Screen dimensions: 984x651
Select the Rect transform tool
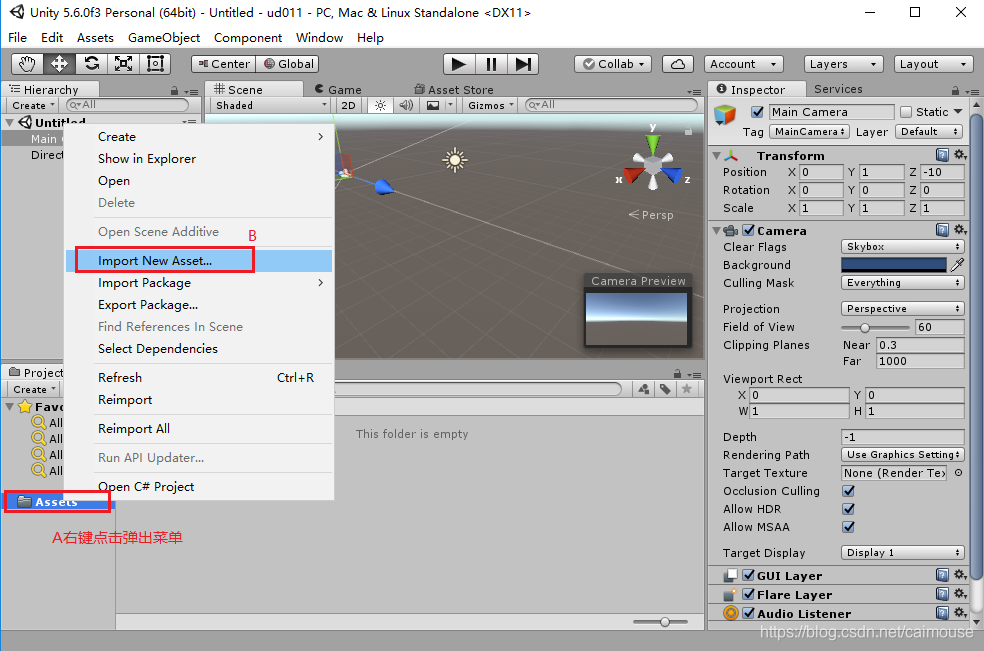click(x=155, y=63)
